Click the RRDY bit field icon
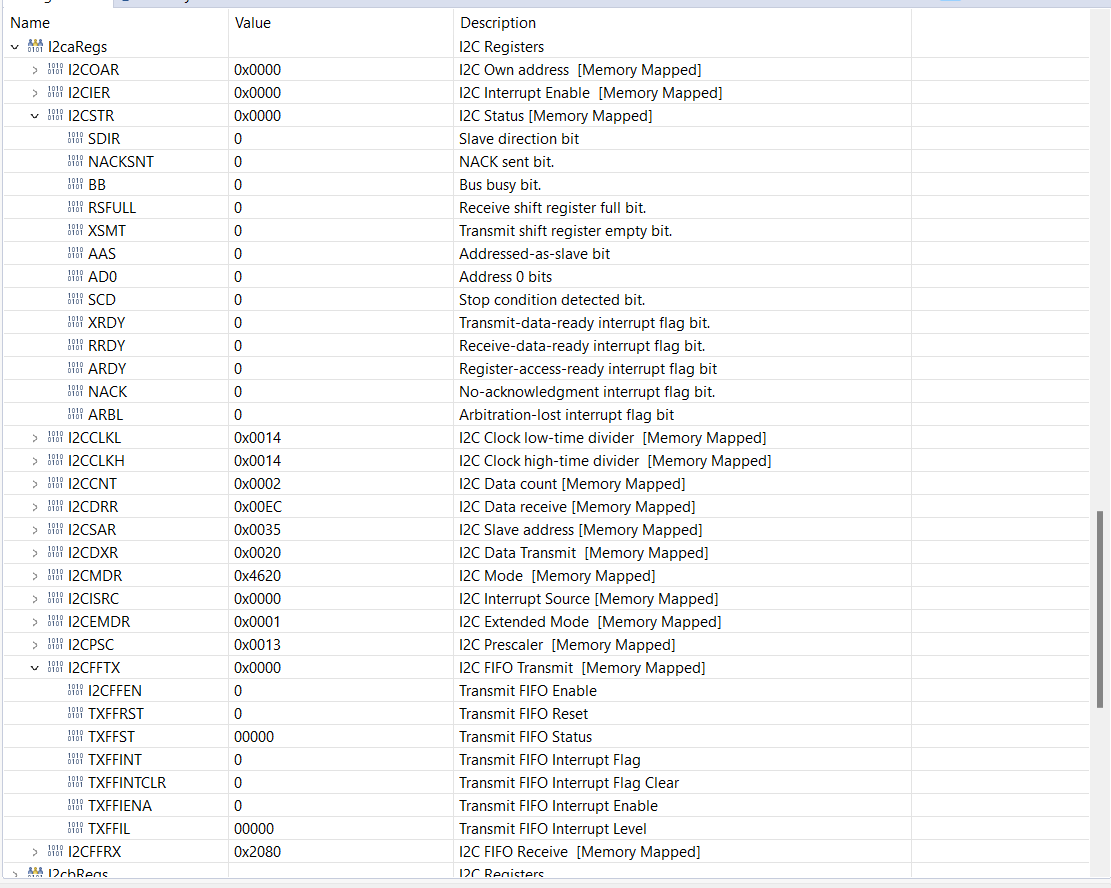1111x888 pixels. pyautogui.click(x=75, y=346)
